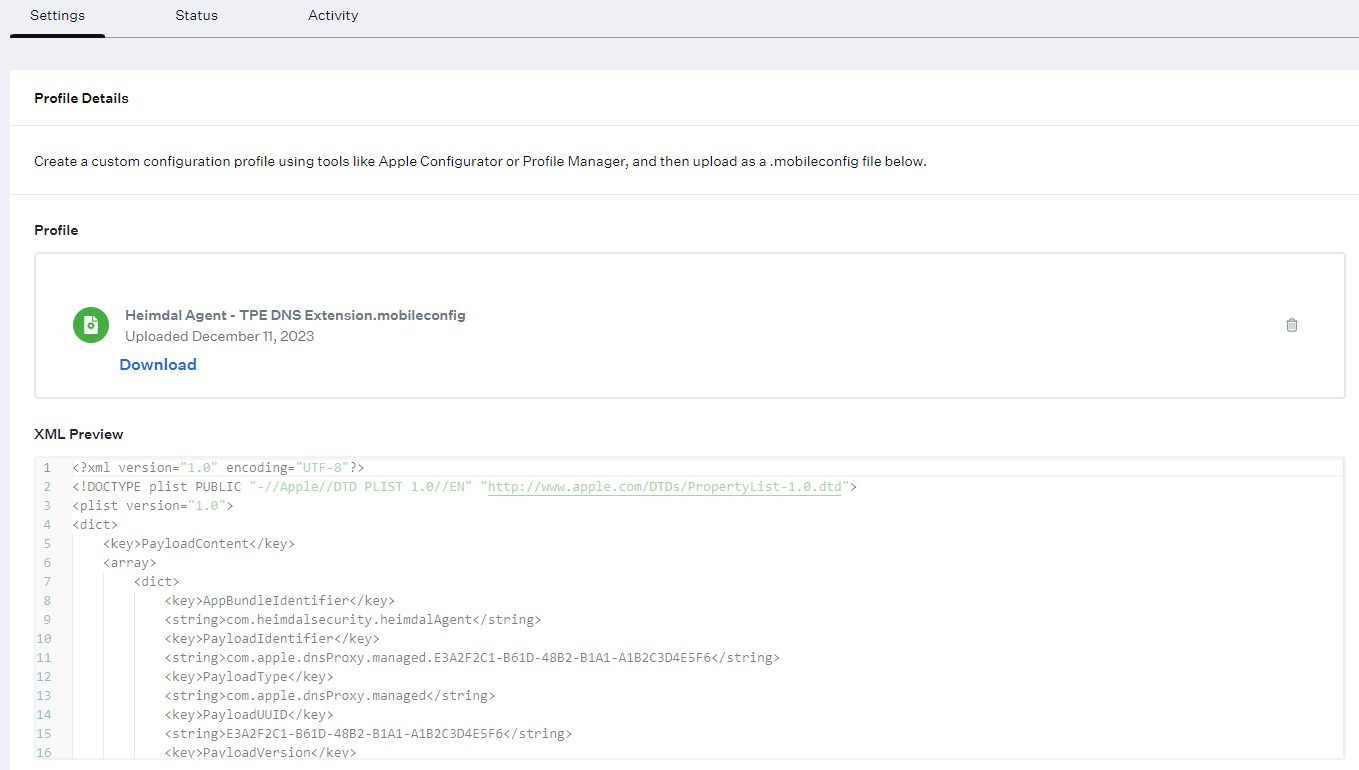Click the PayloadIdentifier key line
The height and width of the screenshot is (770, 1359).
point(272,639)
